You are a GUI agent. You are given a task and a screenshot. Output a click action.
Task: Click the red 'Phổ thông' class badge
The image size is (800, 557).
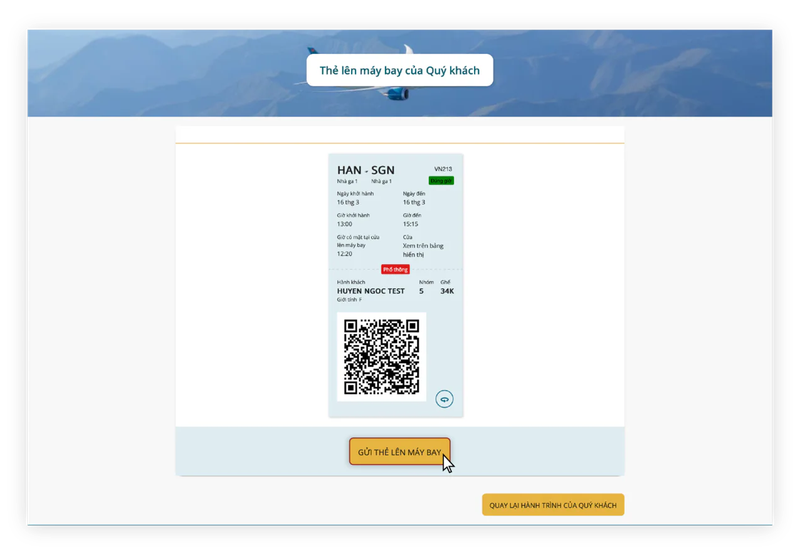coord(395,269)
